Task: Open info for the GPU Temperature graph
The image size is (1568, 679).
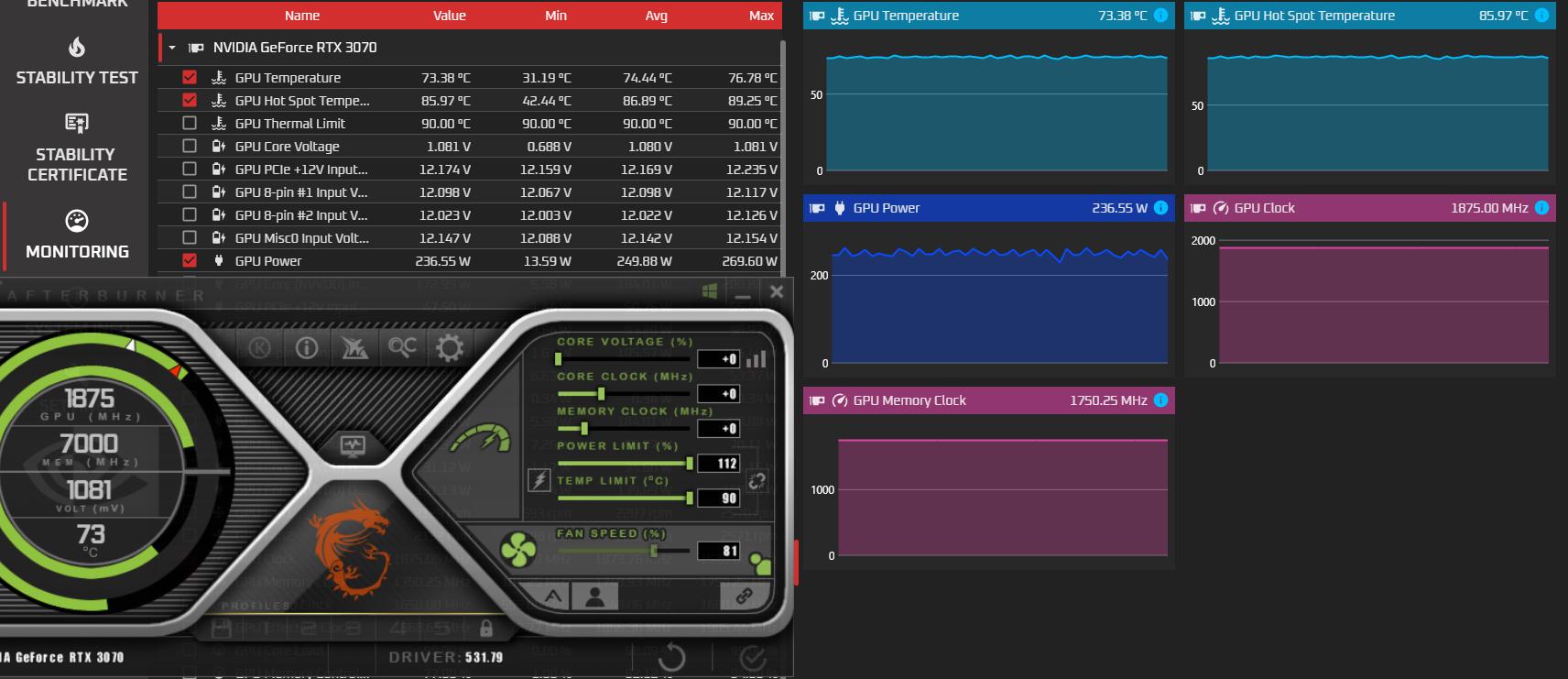Action: click(x=1160, y=16)
